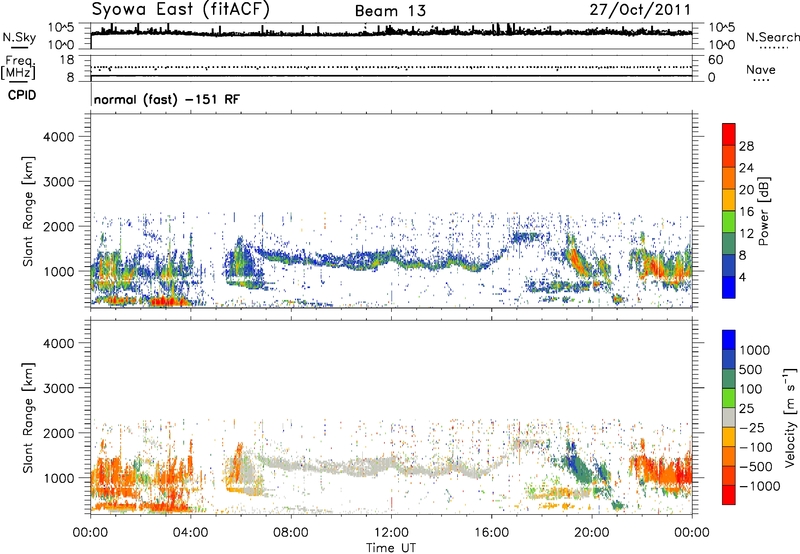Click the '1000' tick on the velocity colorbar
800x554 pixels.
(x=755, y=350)
